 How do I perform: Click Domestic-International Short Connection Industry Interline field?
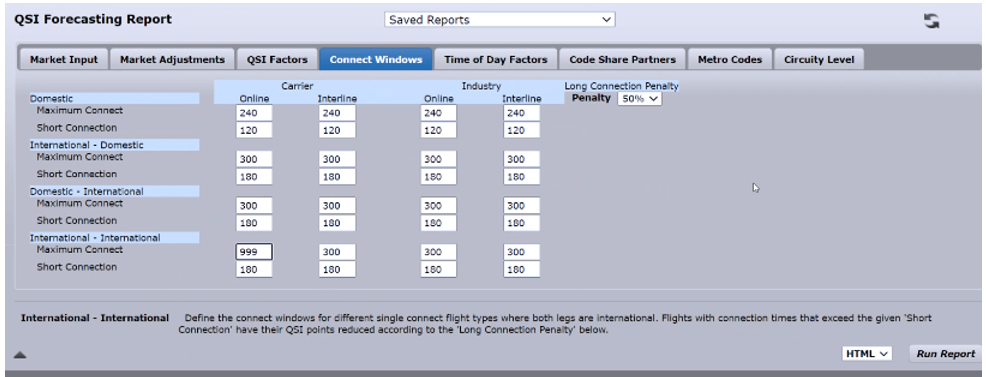[x=521, y=224]
